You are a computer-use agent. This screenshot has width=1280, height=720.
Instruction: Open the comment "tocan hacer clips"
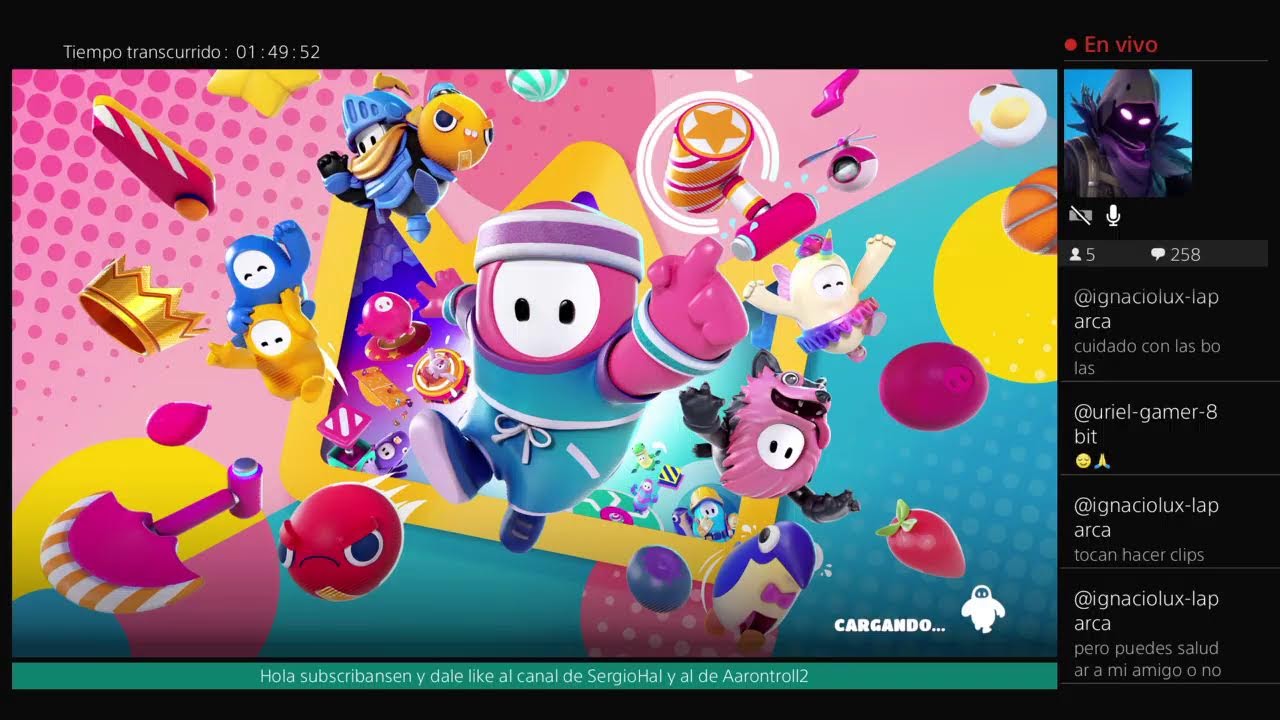pos(1138,555)
